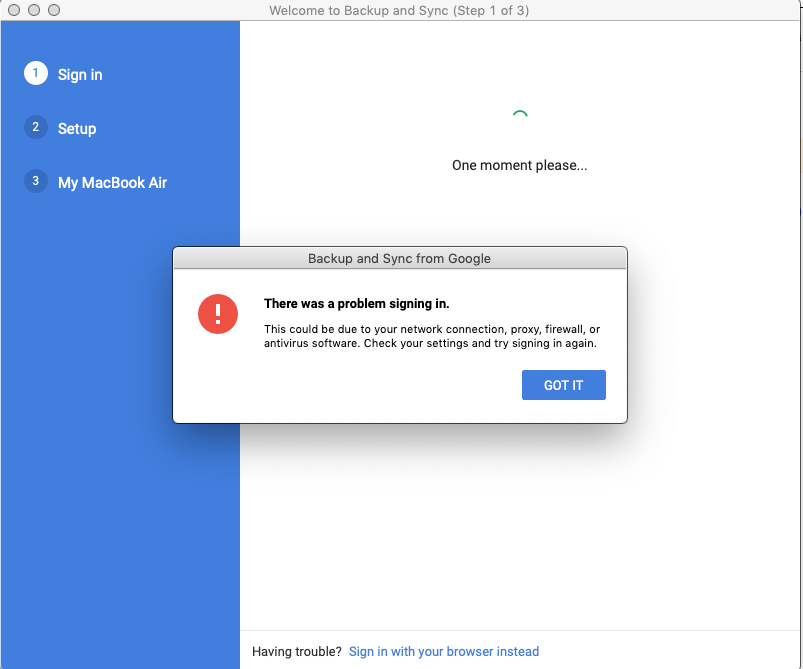
Task: Click the Welcome to Backup and Sync window title
Action: tap(399, 10)
